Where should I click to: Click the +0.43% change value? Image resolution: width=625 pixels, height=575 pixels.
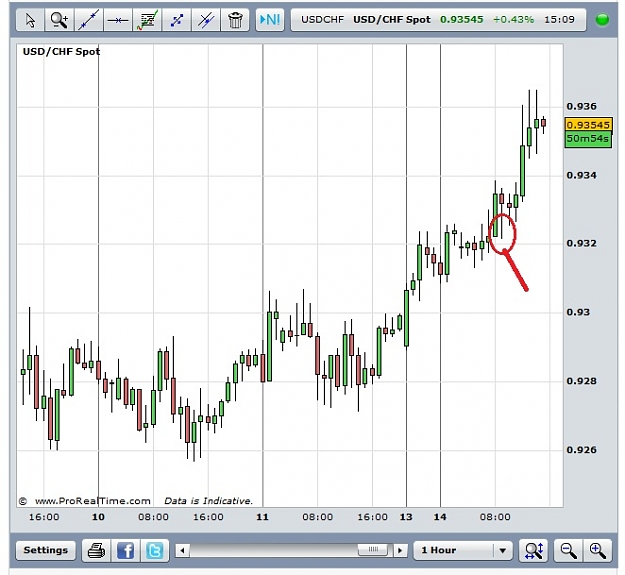(x=513, y=20)
